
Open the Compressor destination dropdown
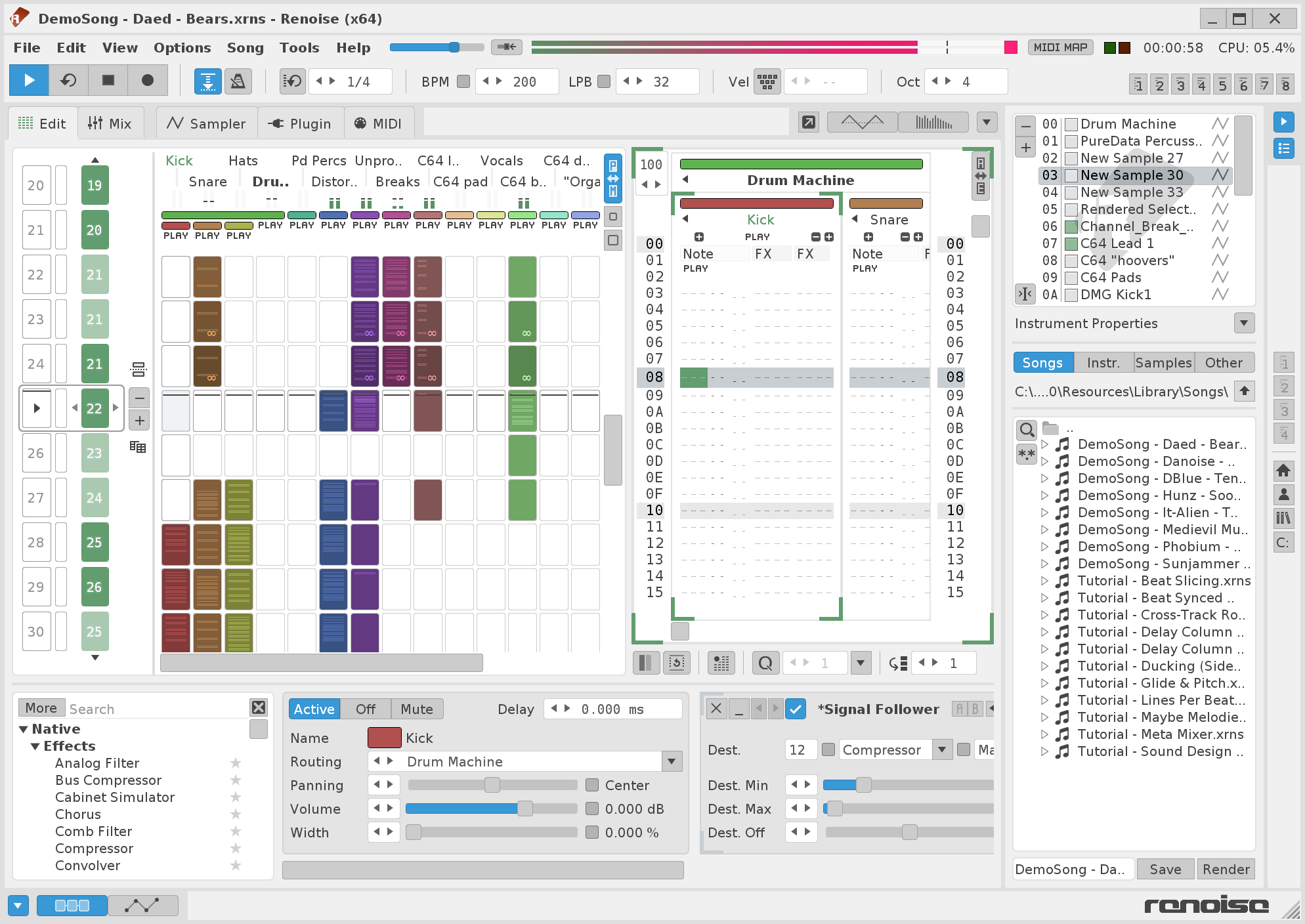(942, 749)
